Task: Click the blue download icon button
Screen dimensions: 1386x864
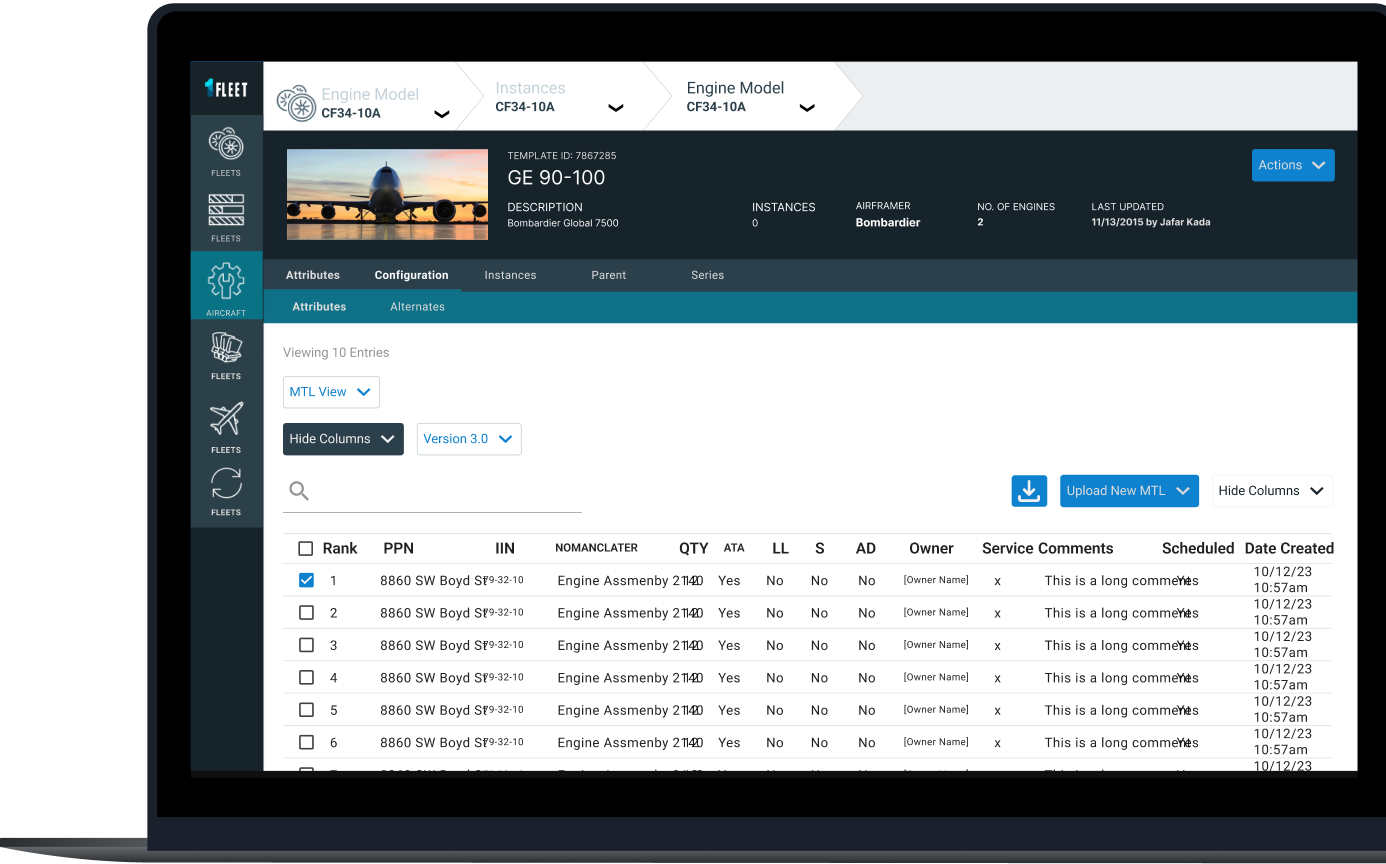Action: tap(1029, 491)
